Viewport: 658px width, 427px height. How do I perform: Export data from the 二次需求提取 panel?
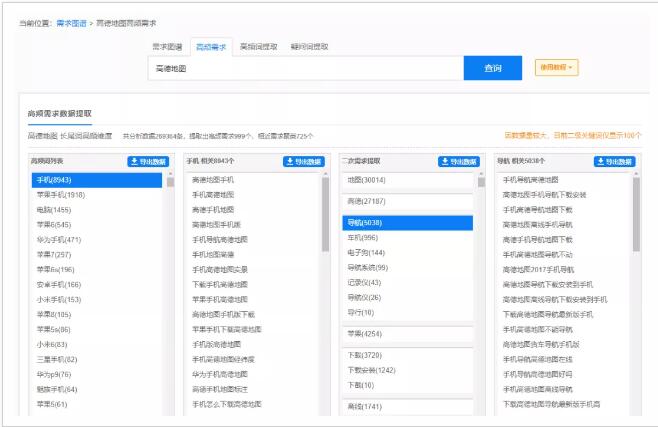point(459,161)
